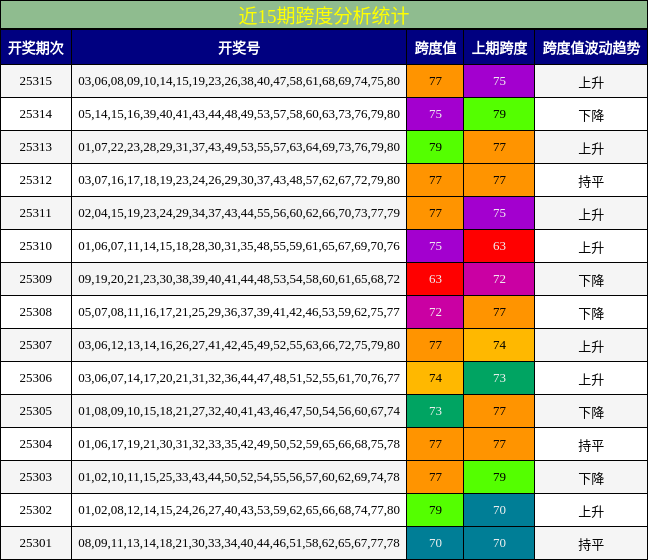
Task: Select the 跨度值波动趋势 column header
Action: [x=591, y=48]
